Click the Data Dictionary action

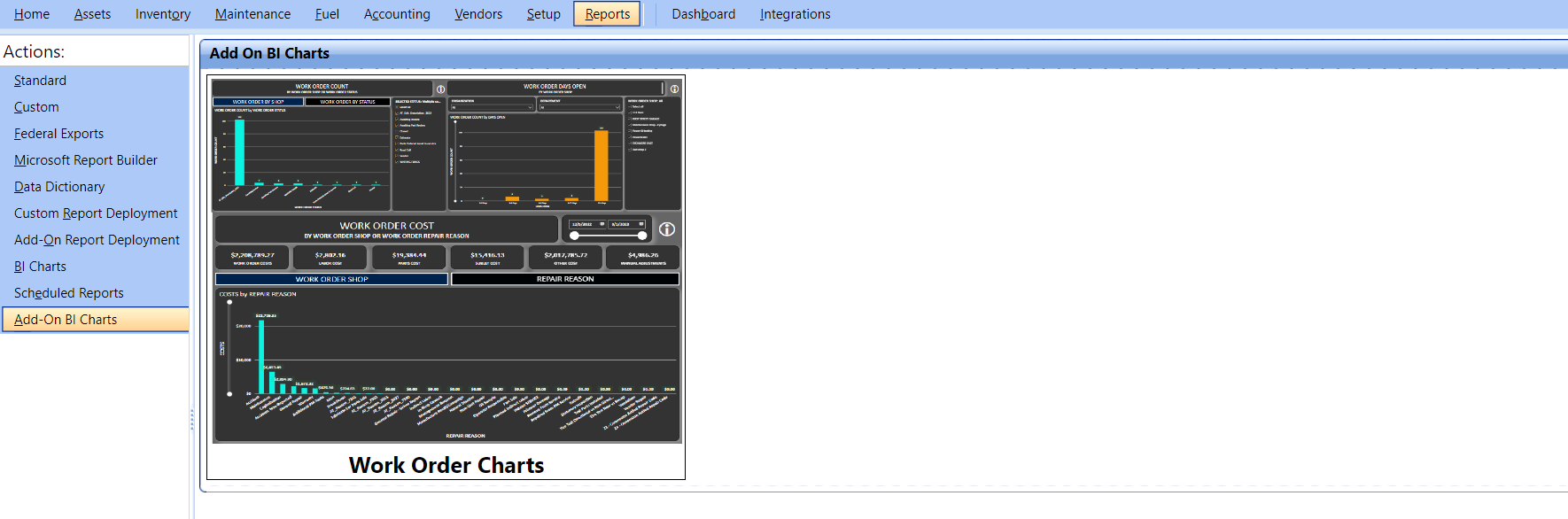pos(59,187)
